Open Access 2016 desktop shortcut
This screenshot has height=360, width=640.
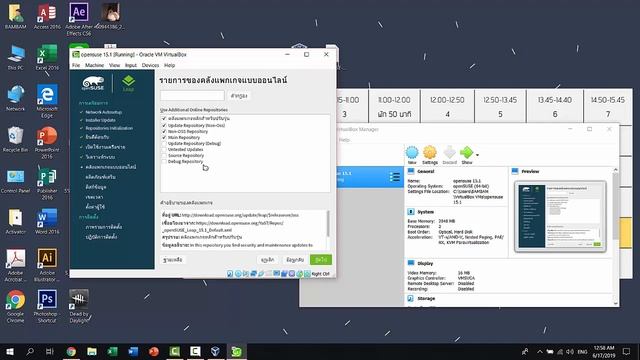[47, 17]
